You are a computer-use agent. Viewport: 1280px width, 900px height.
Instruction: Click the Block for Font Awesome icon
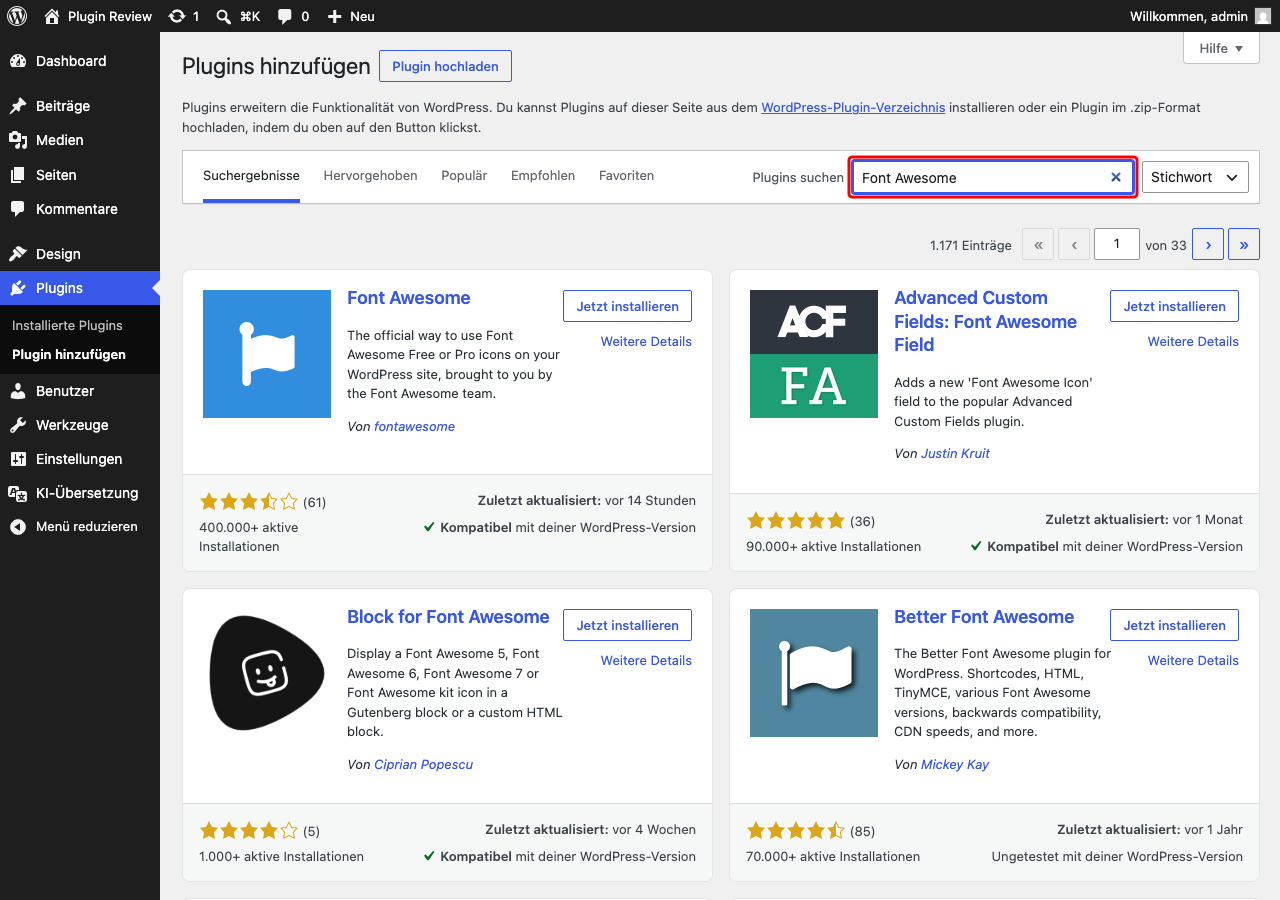tap(267, 673)
